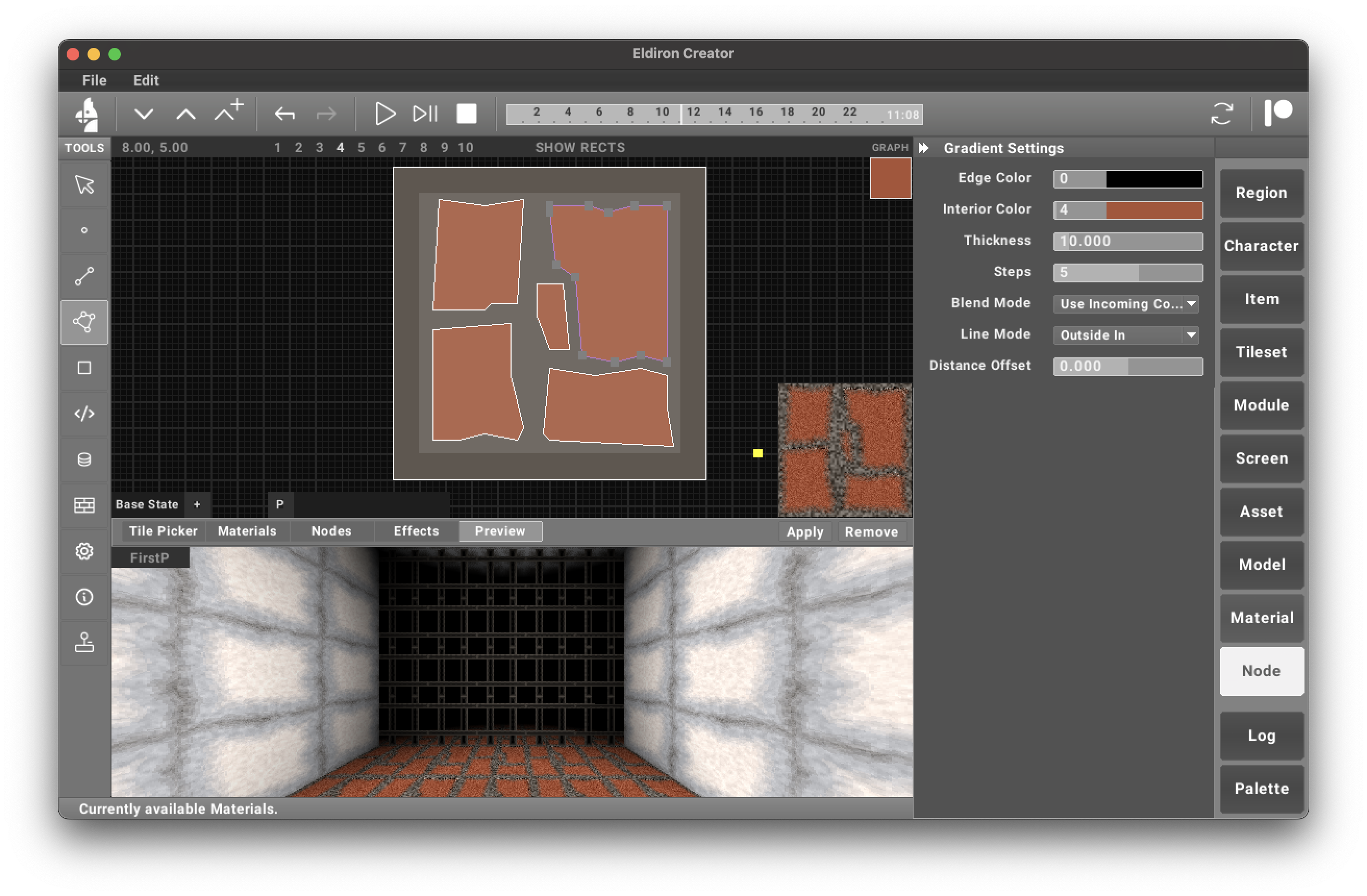This screenshot has height=896, width=1367.
Task: Toggle the P button next to Base State
Action: coord(280,505)
